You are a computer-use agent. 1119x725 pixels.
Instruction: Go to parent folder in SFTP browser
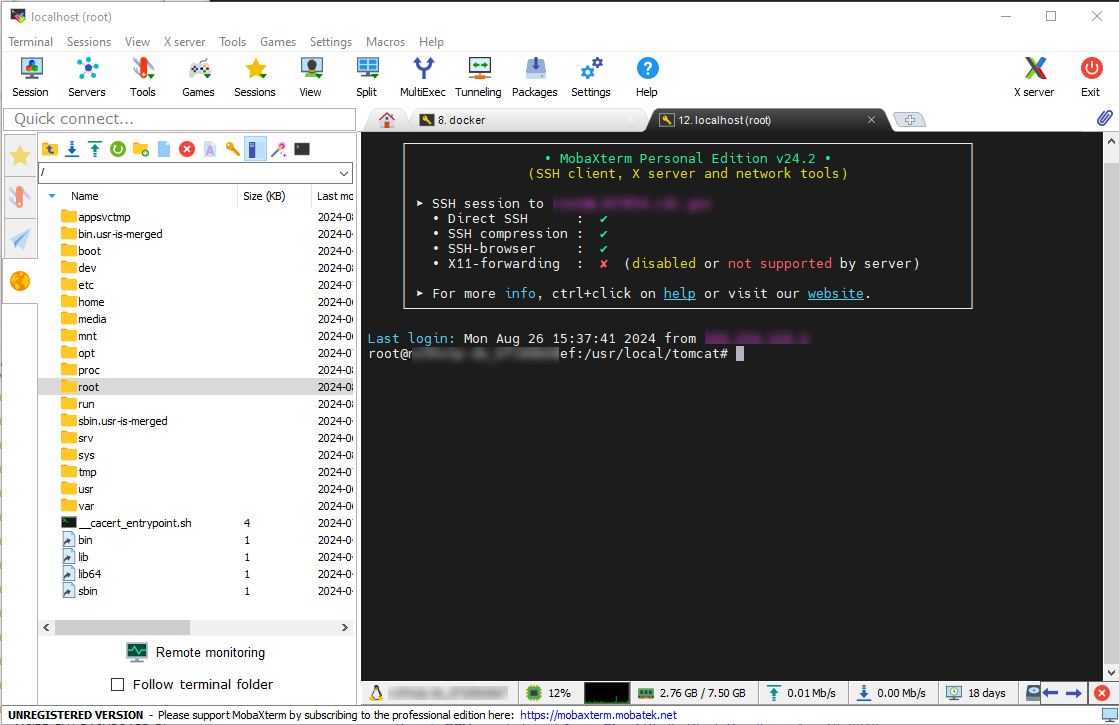coord(49,149)
